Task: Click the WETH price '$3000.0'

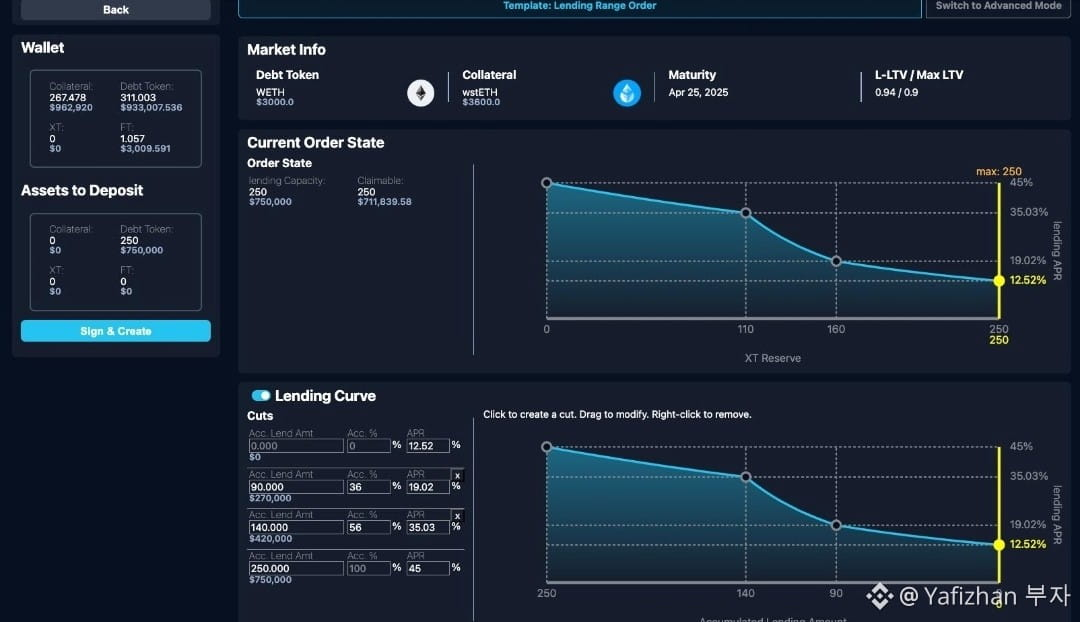Action: [x=275, y=102]
